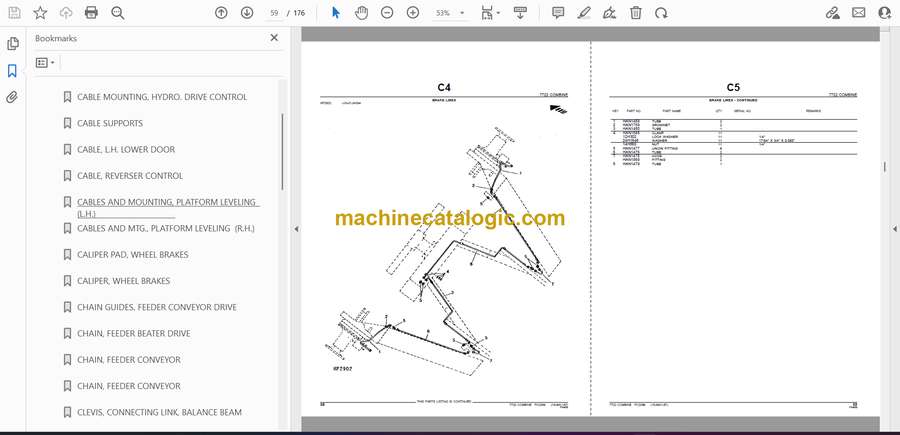
Task: Open page thumbnails panel
Action: [x=13, y=44]
